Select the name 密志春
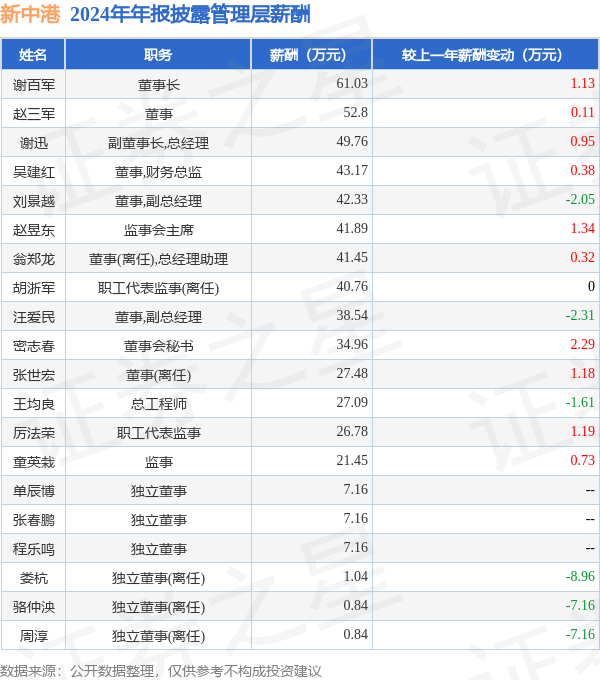The width and height of the screenshot is (600, 680). [x=34, y=346]
